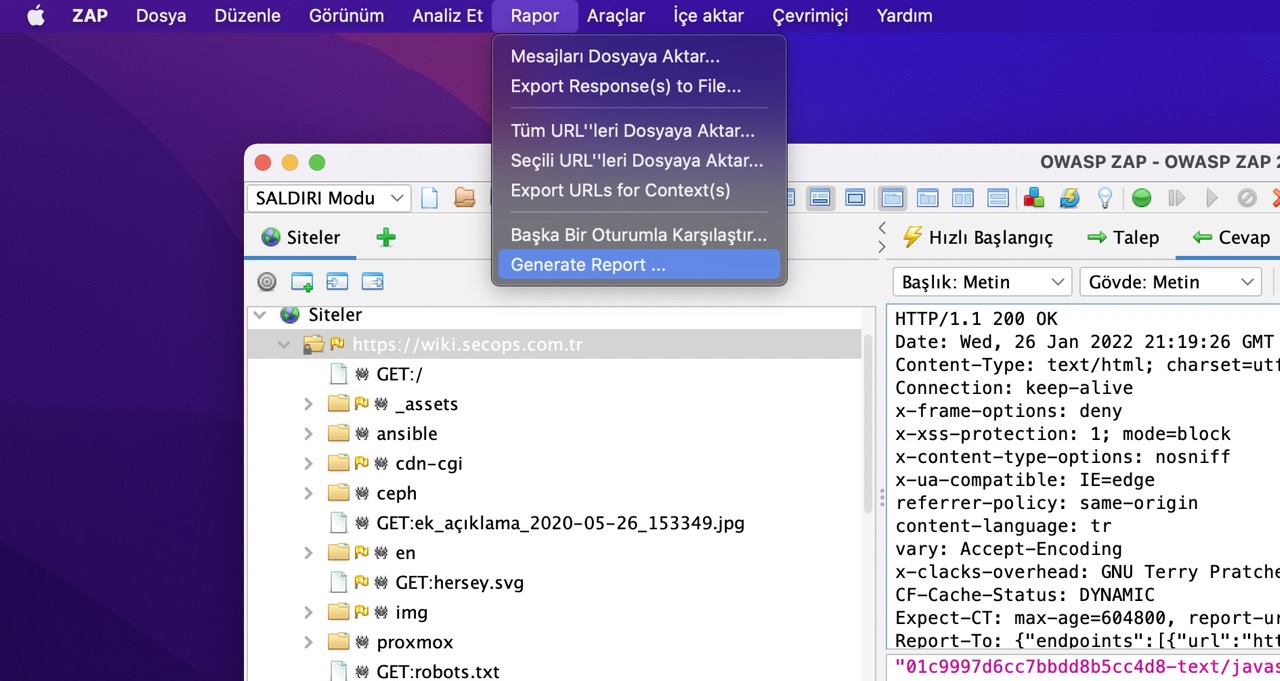Expand the ceph folder
This screenshot has height=681, width=1280.
click(x=309, y=493)
